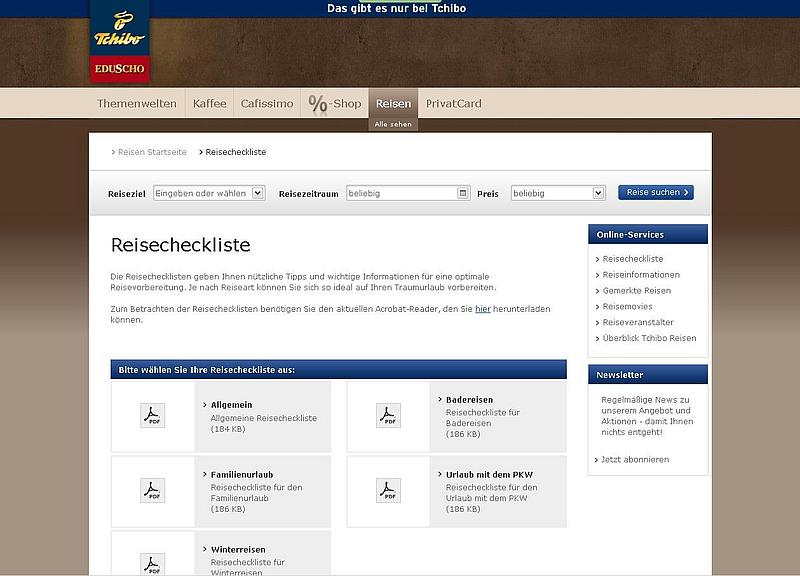The image size is (800, 576).
Task: Click the Reise suchen button
Action: pyautogui.click(x=656, y=192)
